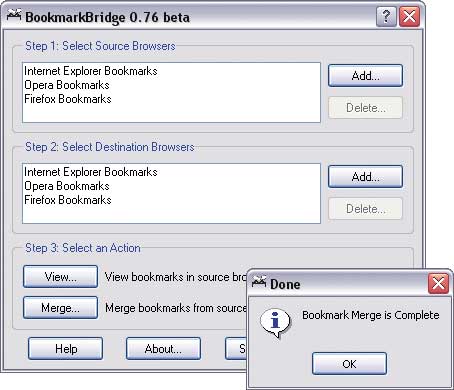Open the About dialog
This screenshot has width=454, height=390.
point(163,348)
